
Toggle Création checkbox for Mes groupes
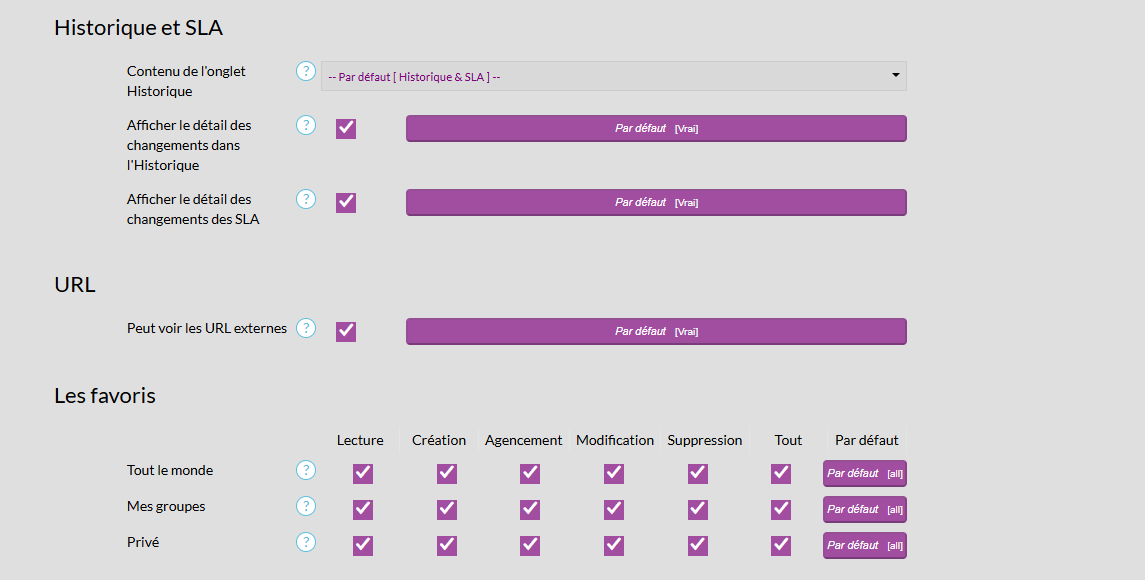click(x=447, y=510)
